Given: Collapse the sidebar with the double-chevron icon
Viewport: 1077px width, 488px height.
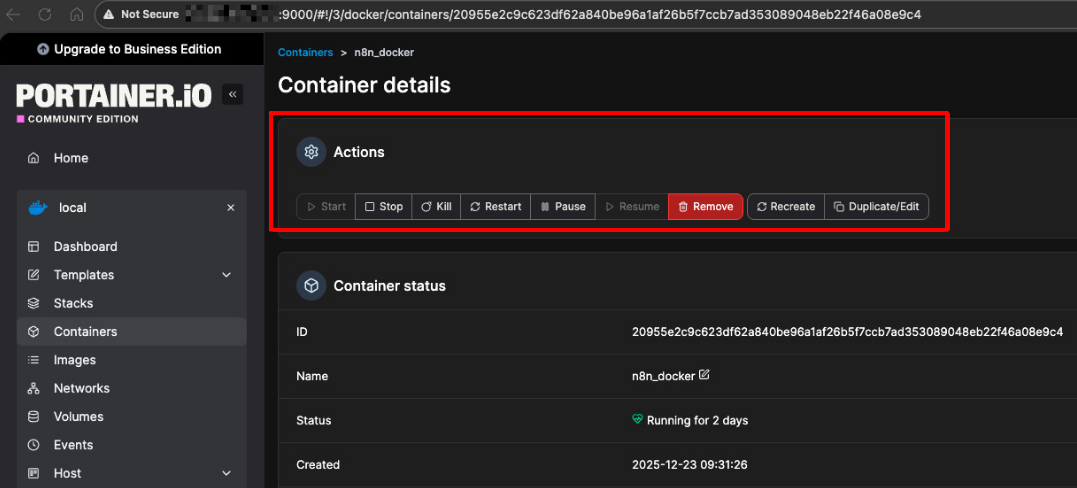Looking at the screenshot, I should click(232, 94).
